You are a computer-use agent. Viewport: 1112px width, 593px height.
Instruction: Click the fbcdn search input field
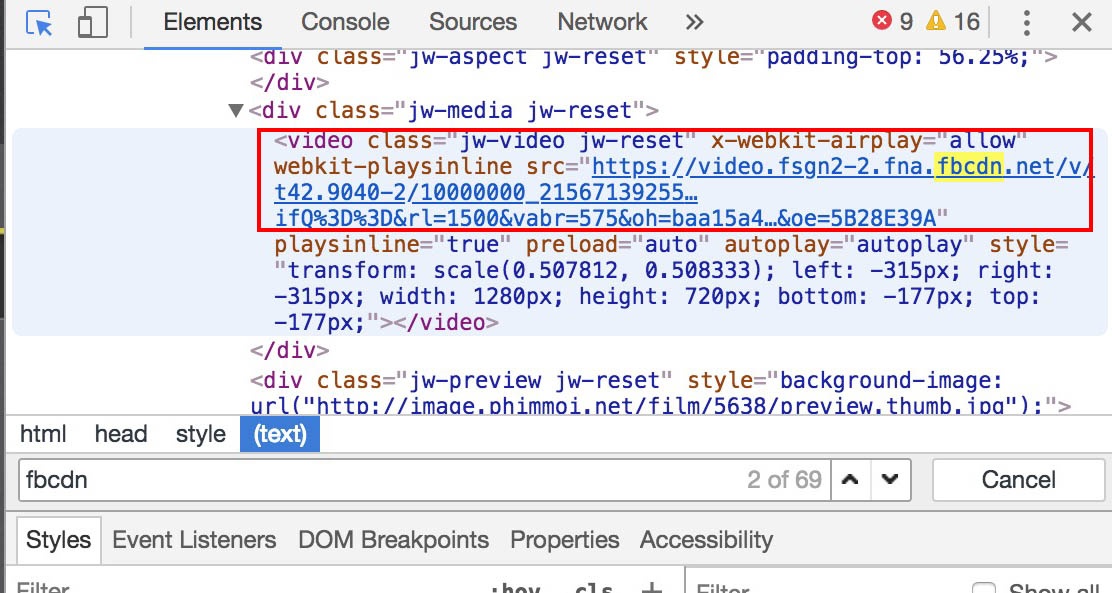click(380, 480)
